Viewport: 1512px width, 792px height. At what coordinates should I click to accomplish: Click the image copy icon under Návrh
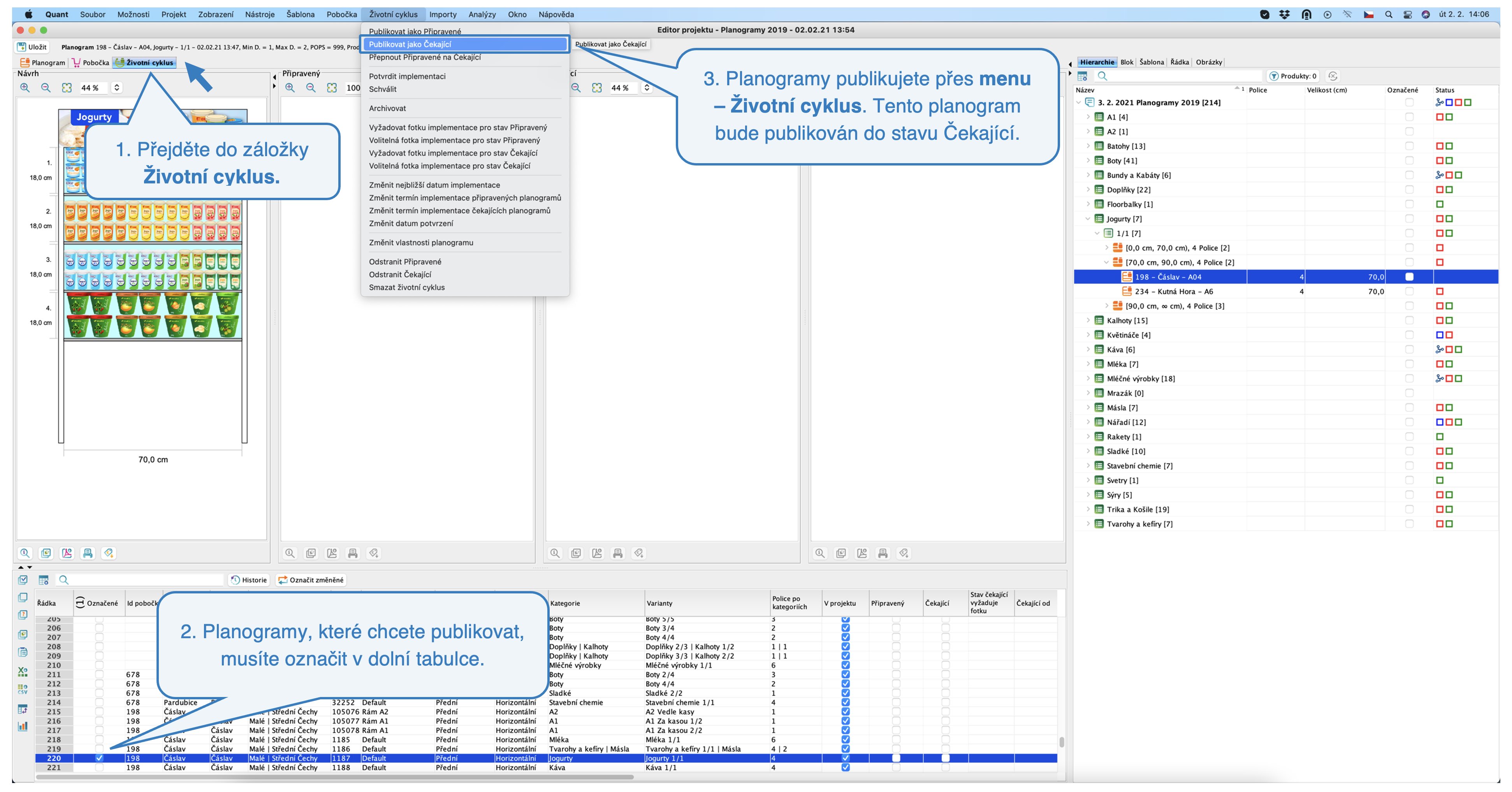(46, 553)
